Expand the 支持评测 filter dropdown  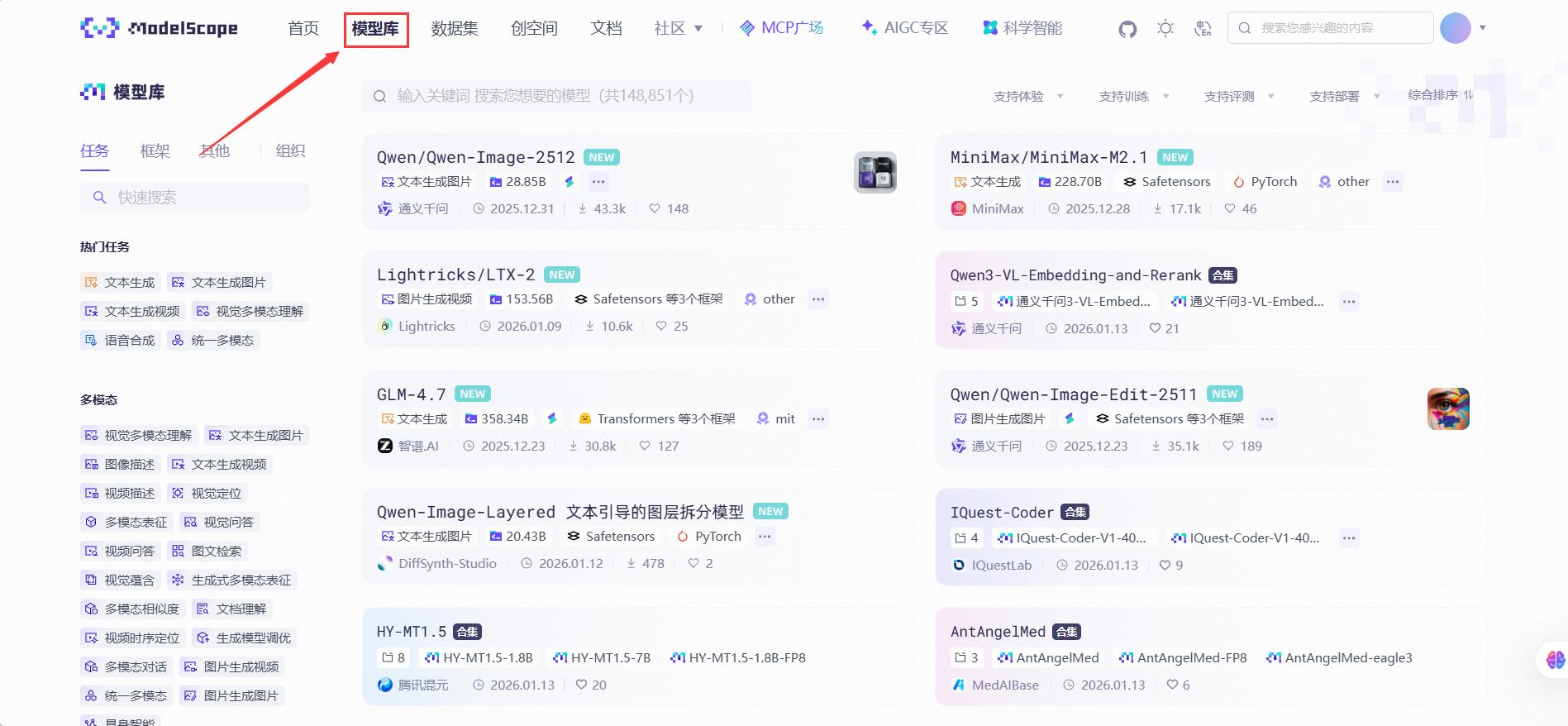click(x=1239, y=97)
